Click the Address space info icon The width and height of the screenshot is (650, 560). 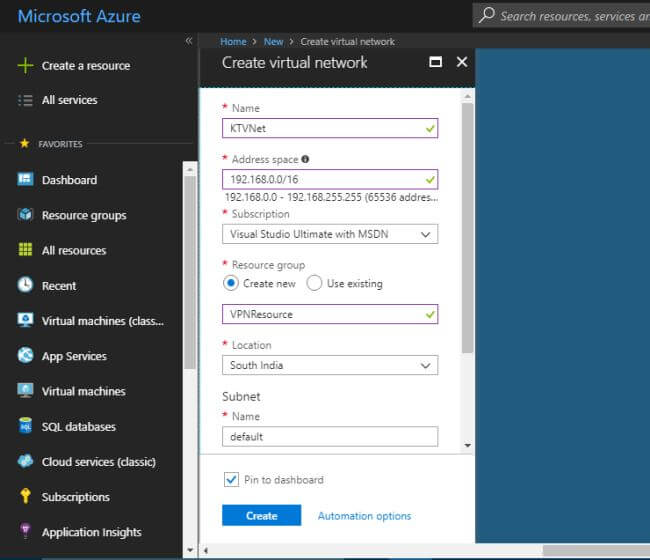click(x=305, y=159)
